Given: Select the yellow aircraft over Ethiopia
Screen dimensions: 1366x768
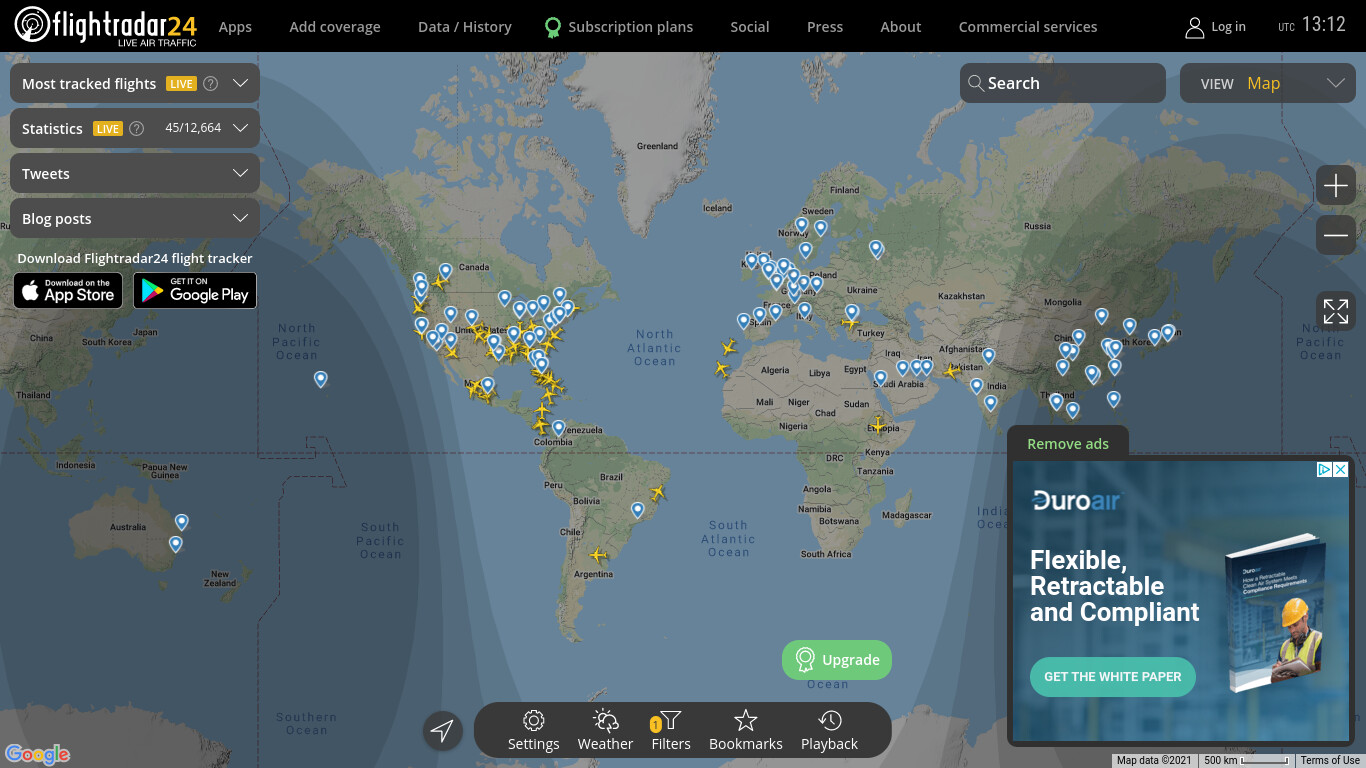Looking at the screenshot, I should coord(878,425).
